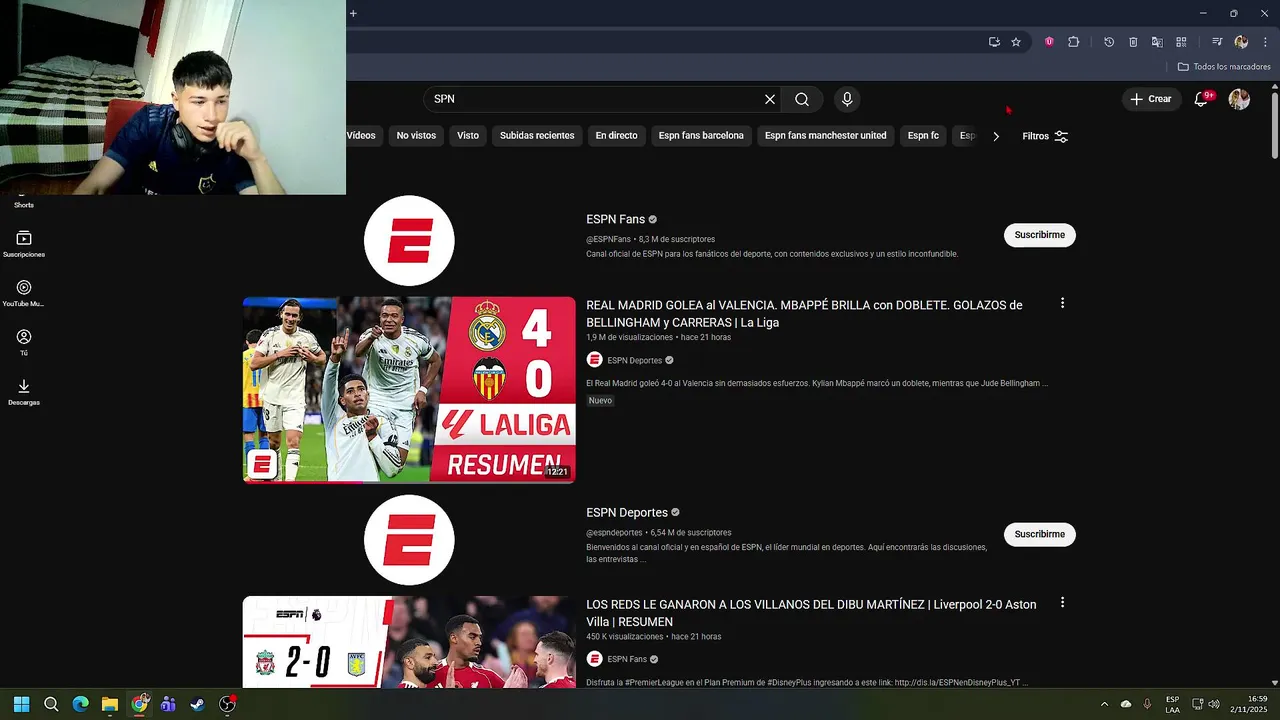Open the ESPN Fans channel title
Viewport: 1280px width, 720px height.
(616, 219)
